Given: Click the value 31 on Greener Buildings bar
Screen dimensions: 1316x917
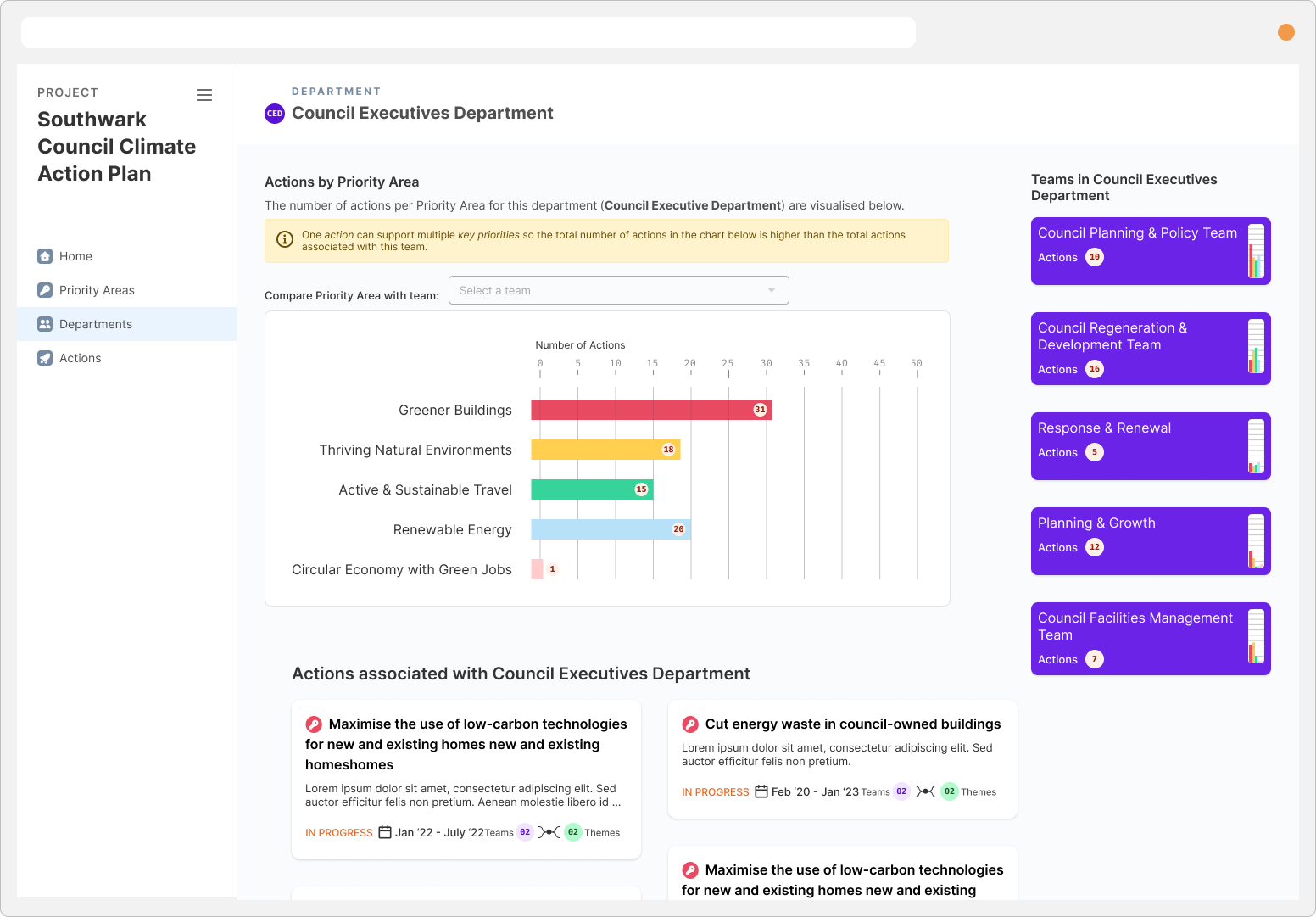Looking at the screenshot, I should click(x=760, y=410).
